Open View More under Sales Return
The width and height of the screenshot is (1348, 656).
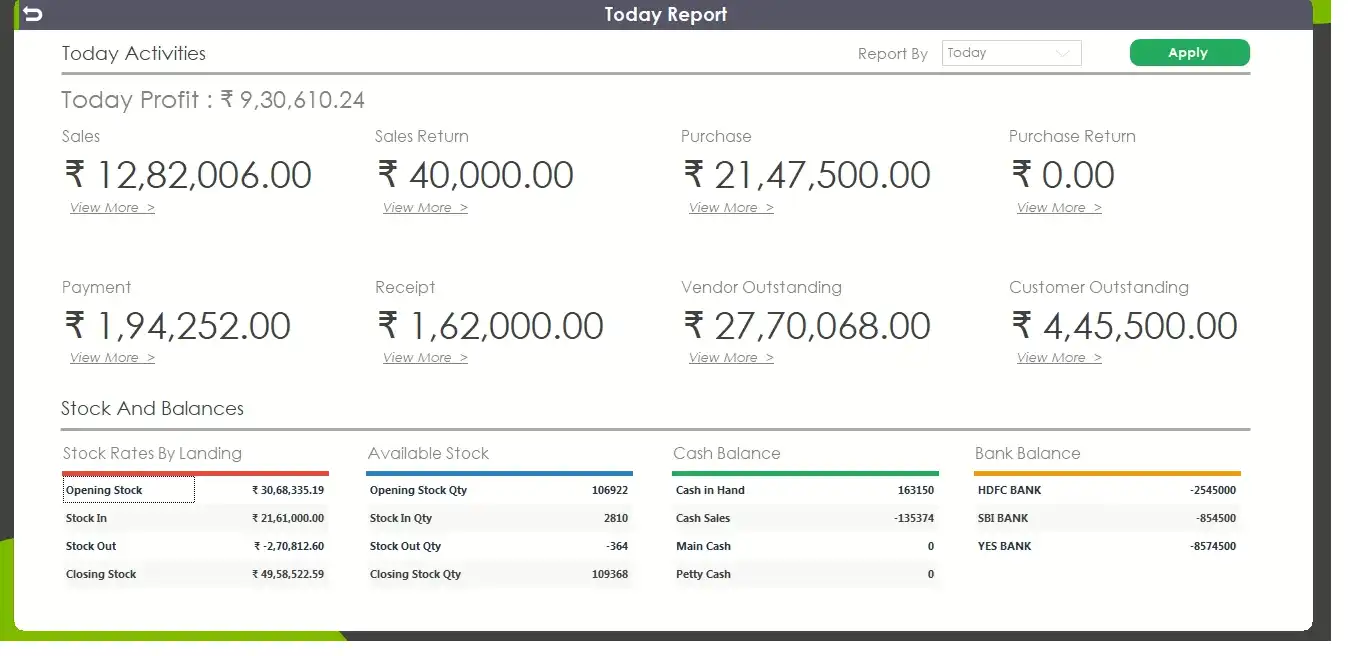coord(425,208)
